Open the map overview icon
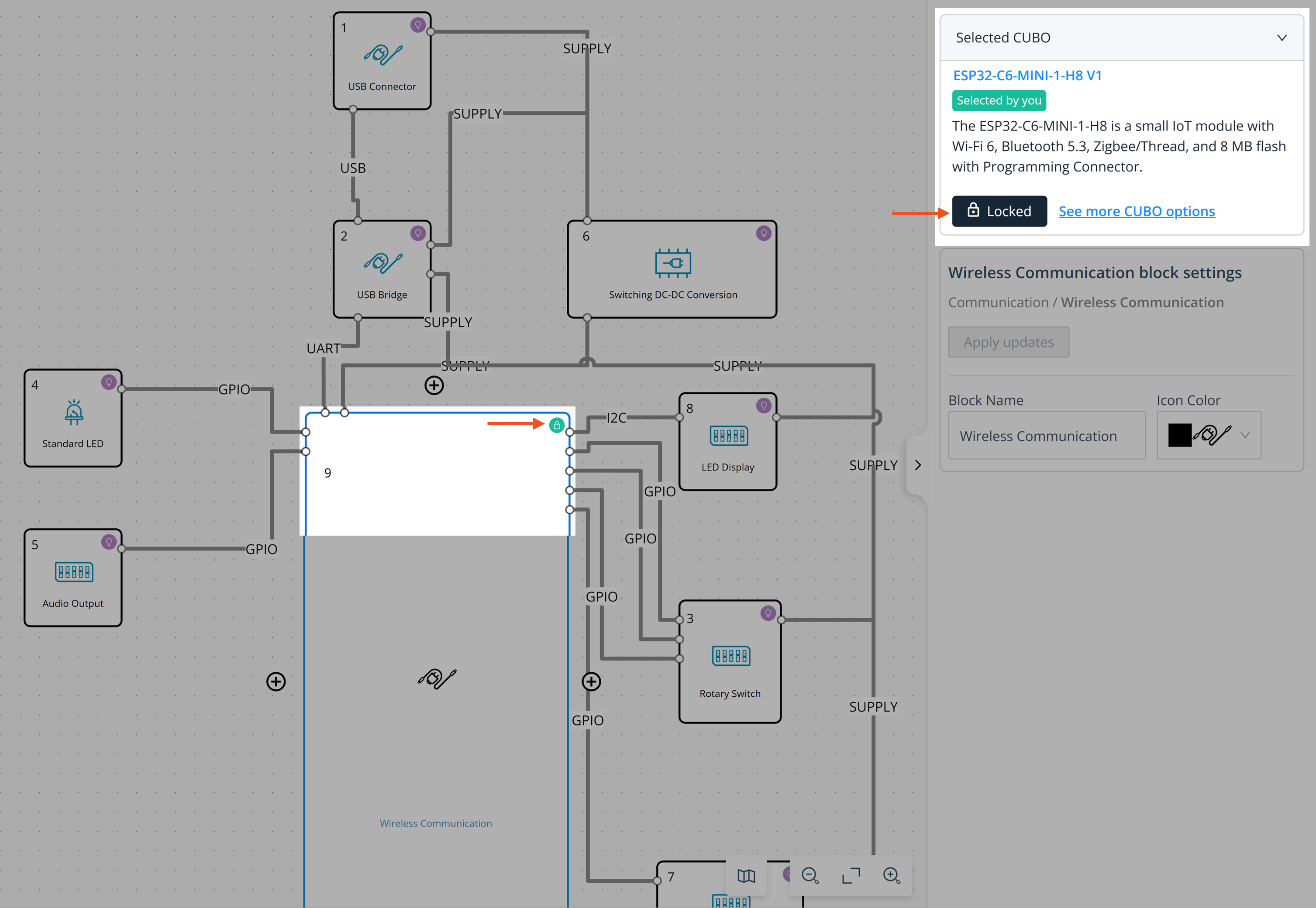The width and height of the screenshot is (1316, 908). click(746, 876)
